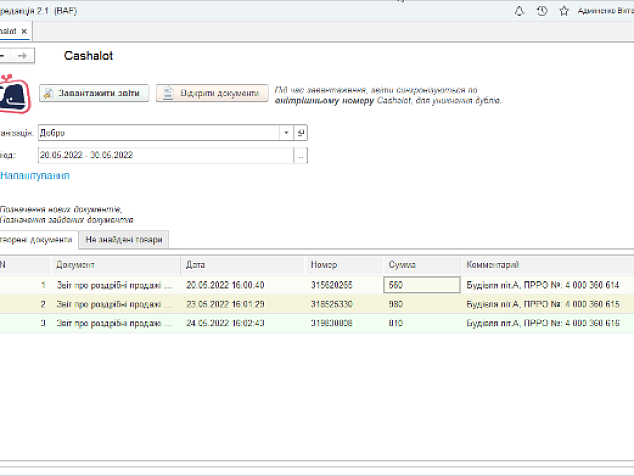Click the Cashalot whale logo
This screenshot has width=634, height=476.
pyautogui.click(x=14, y=93)
